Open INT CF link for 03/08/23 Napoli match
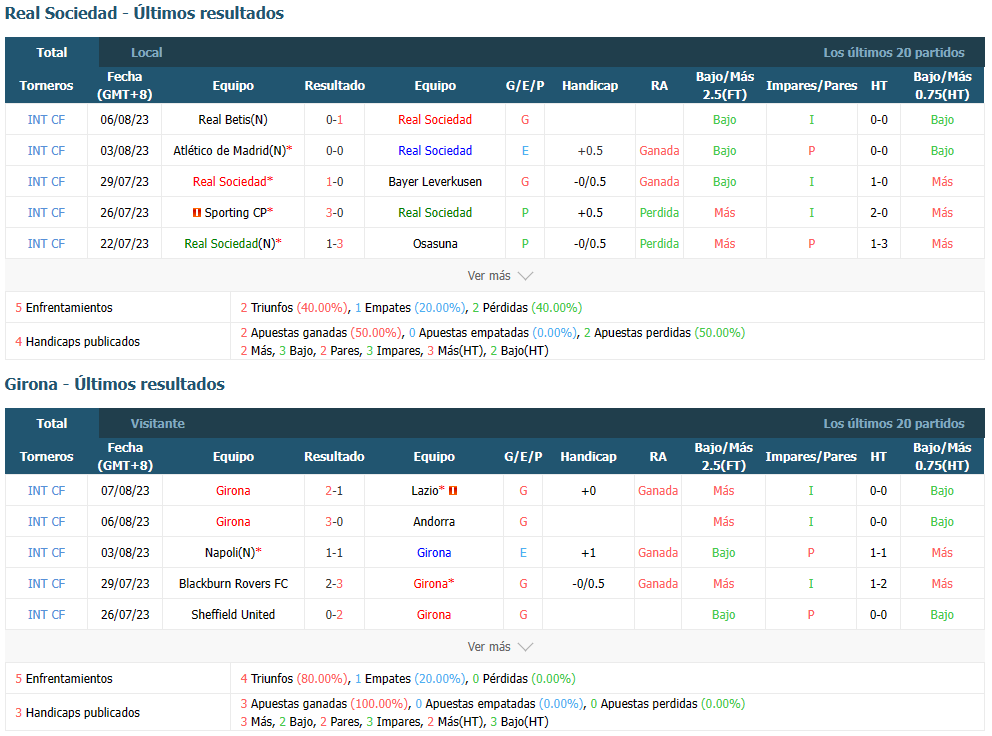 (x=46, y=552)
